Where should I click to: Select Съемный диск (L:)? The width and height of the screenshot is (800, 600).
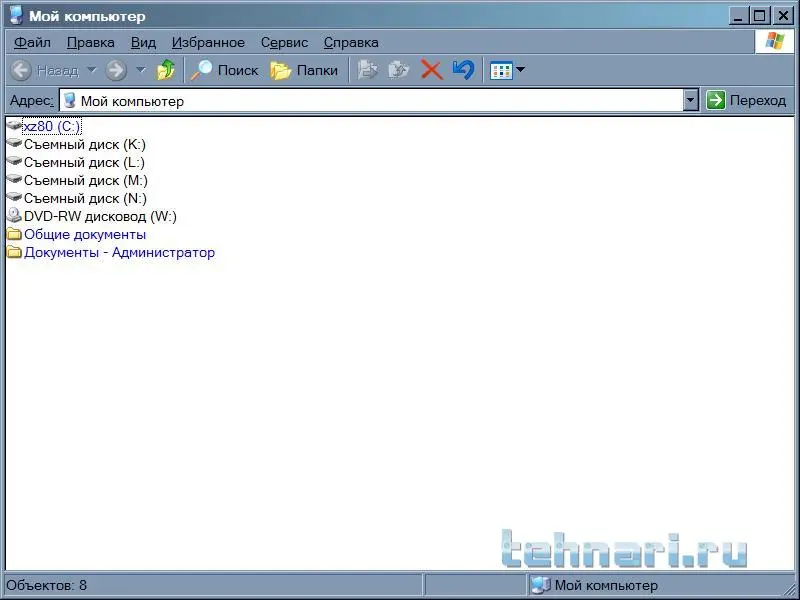point(84,162)
